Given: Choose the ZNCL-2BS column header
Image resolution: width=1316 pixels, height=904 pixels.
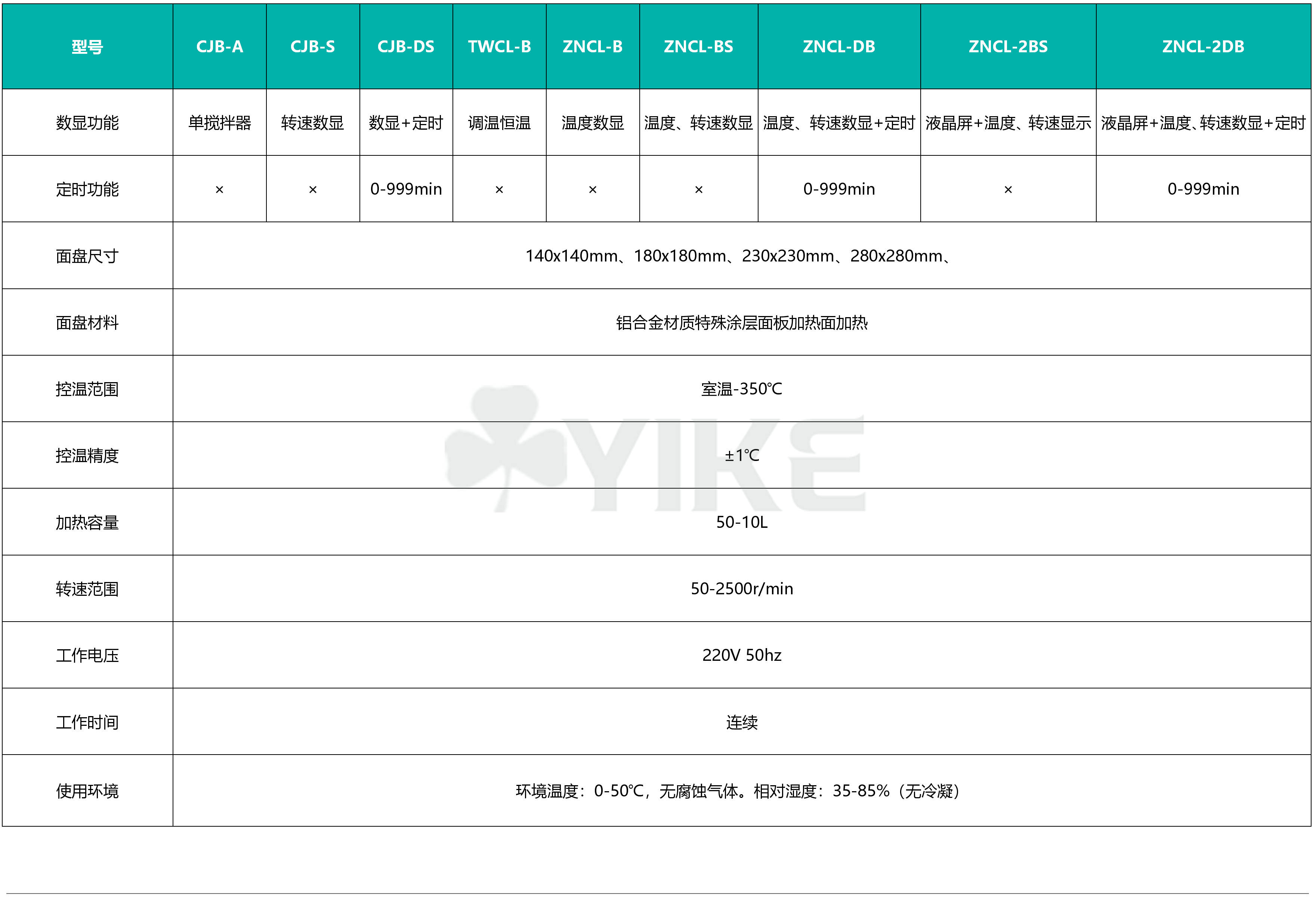Looking at the screenshot, I should [x=1008, y=46].
